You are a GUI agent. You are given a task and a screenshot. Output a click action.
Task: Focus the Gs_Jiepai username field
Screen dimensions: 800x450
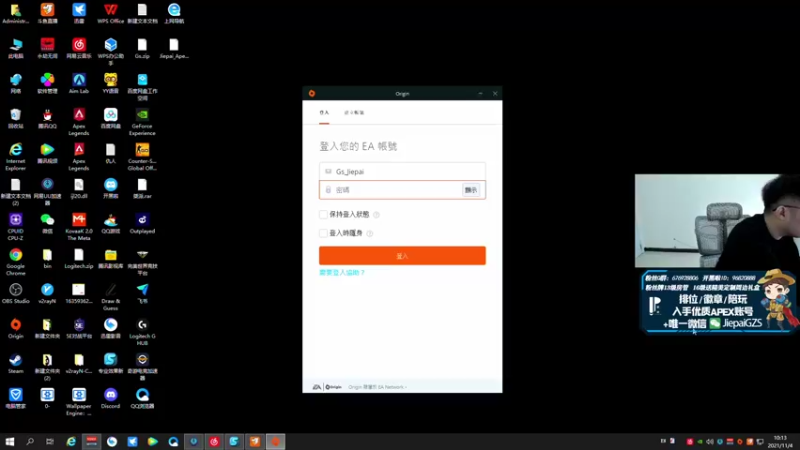[402, 171]
